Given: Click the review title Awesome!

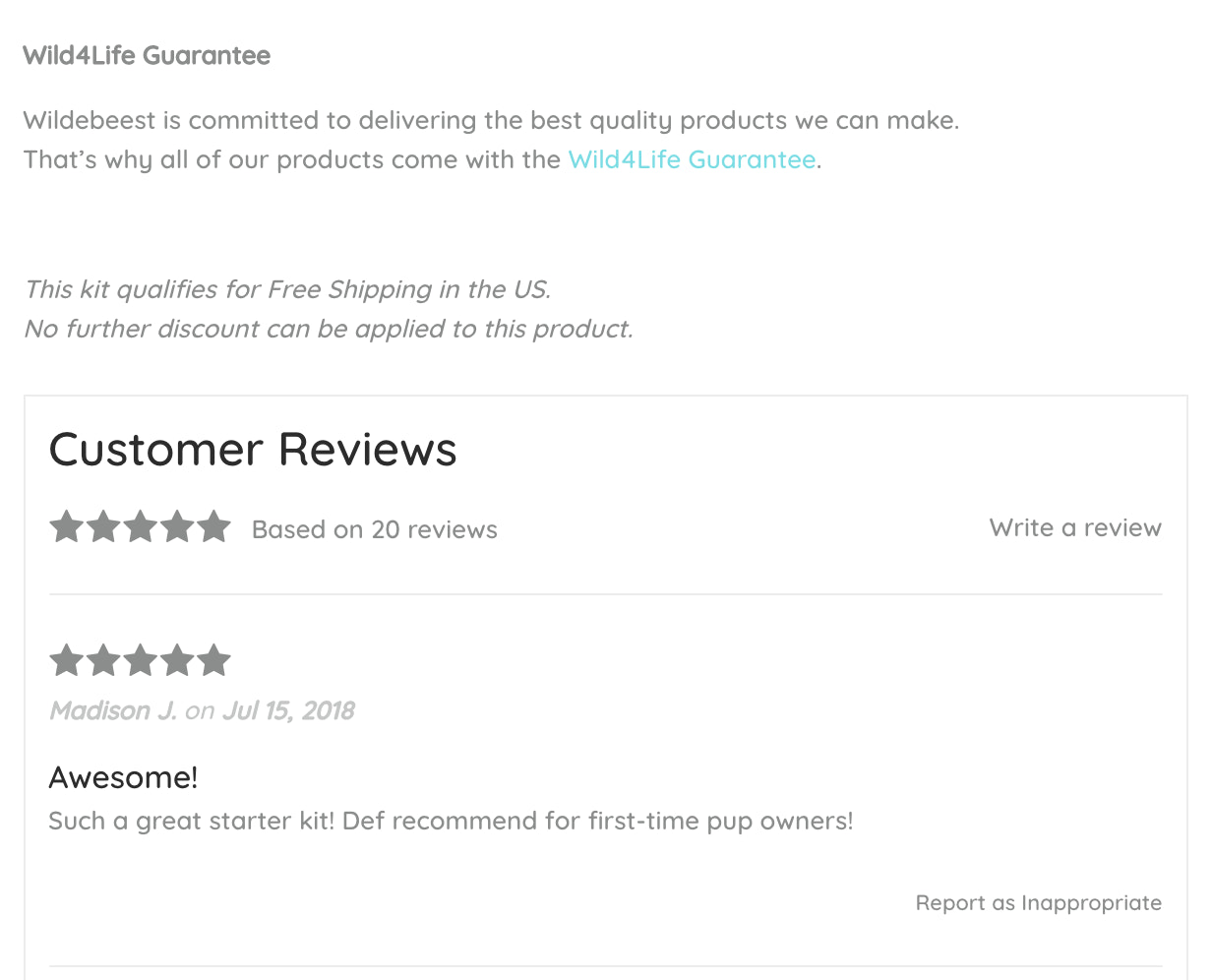Looking at the screenshot, I should tap(122, 776).
